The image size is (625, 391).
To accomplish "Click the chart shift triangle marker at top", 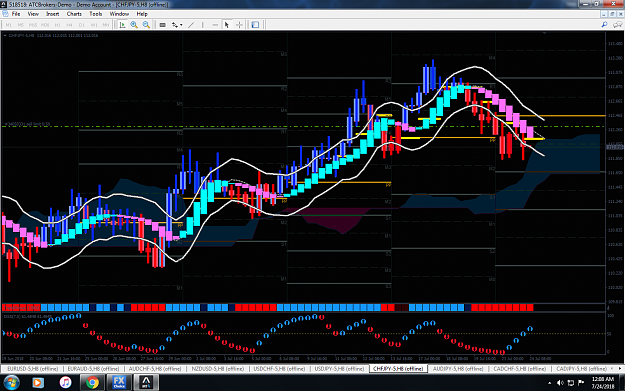I will 544,33.
